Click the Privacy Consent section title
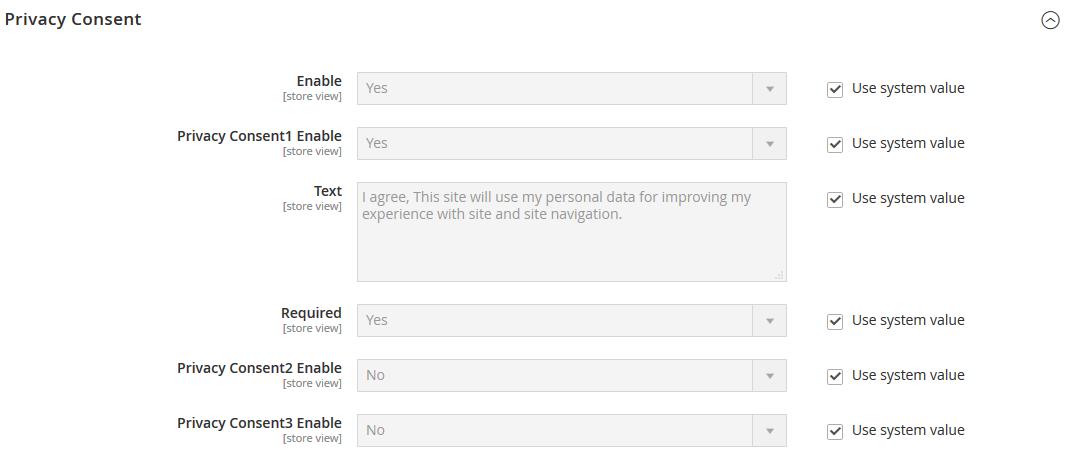Screen dimensions: 1073x464 (x=73, y=19)
